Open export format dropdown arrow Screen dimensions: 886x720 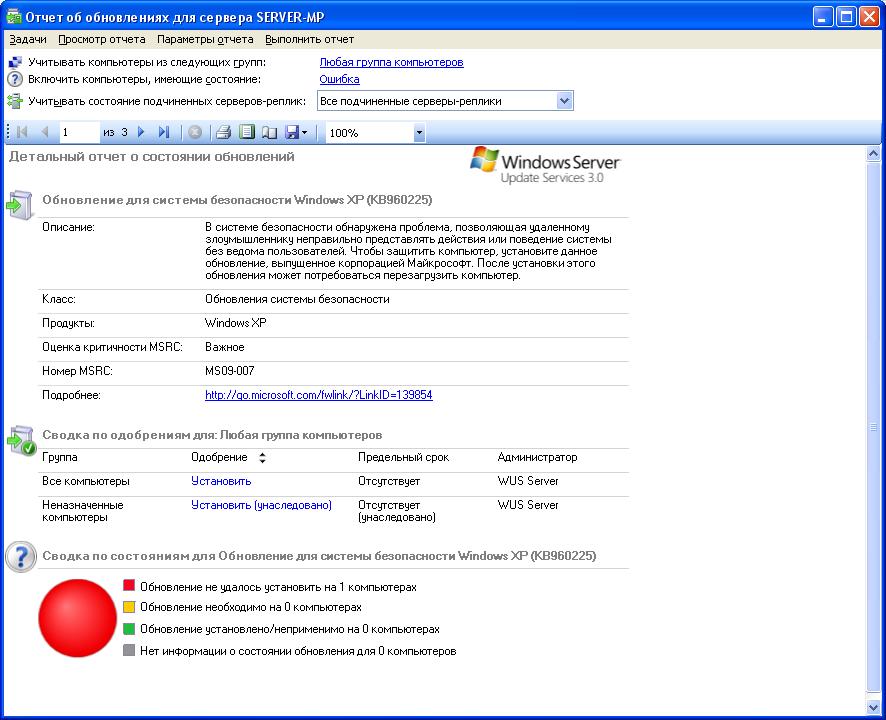(x=305, y=133)
